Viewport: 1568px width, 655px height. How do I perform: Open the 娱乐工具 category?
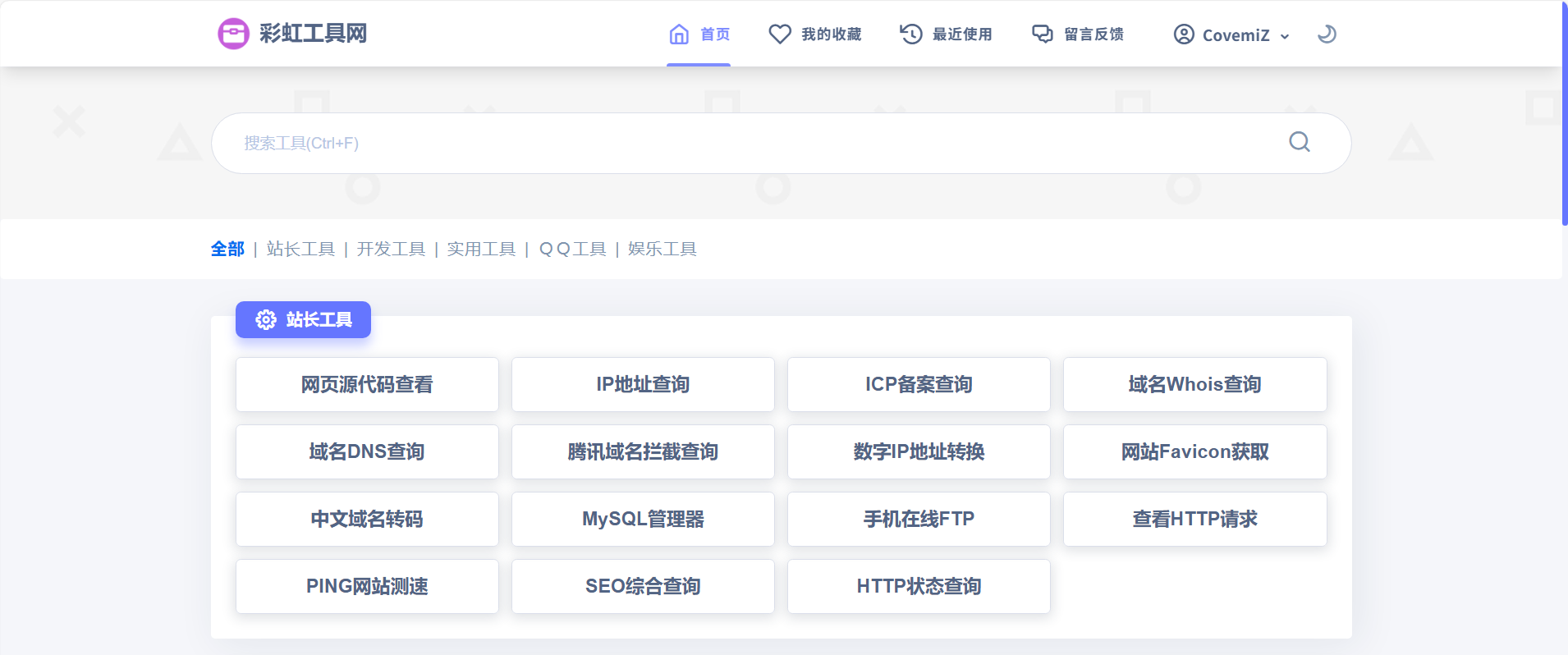(662, 249)
